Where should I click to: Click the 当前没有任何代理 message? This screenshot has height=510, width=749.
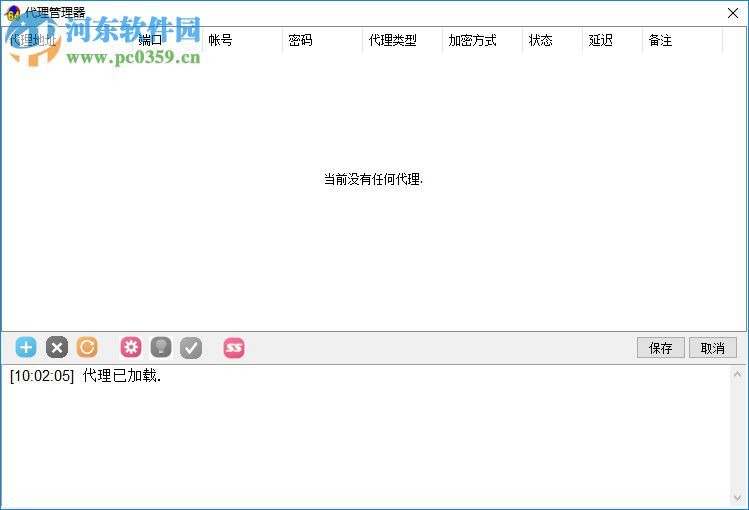coord(374,180)
